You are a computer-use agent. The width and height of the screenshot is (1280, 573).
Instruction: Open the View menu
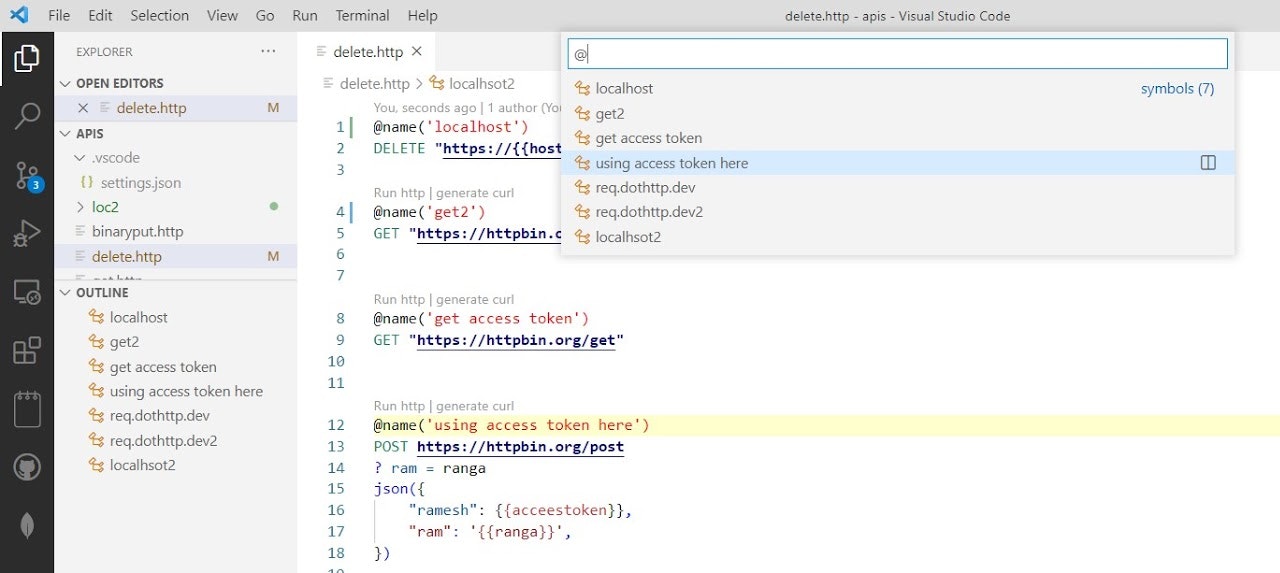(222, 15)
